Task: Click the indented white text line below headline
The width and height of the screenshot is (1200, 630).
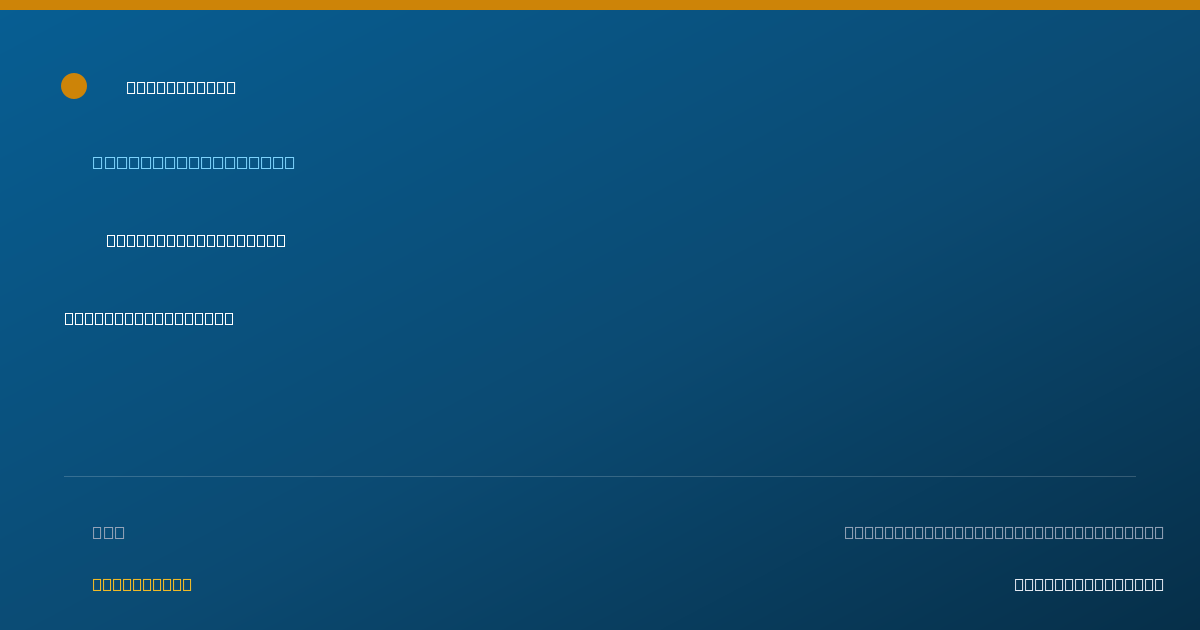Action: tap(196, 240)
